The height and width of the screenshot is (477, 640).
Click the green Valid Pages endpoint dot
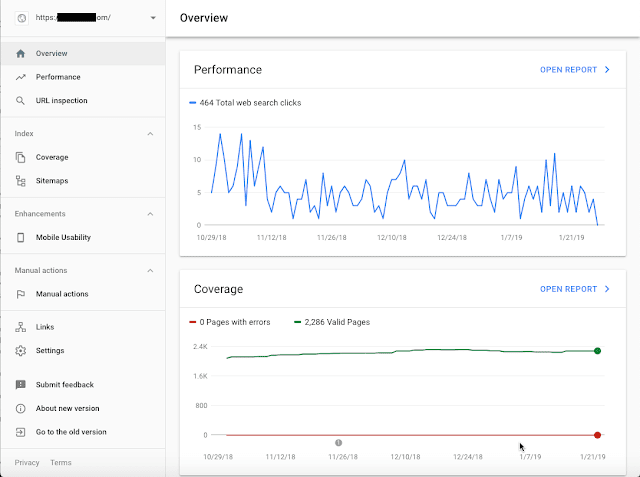(x=597, y=351)
